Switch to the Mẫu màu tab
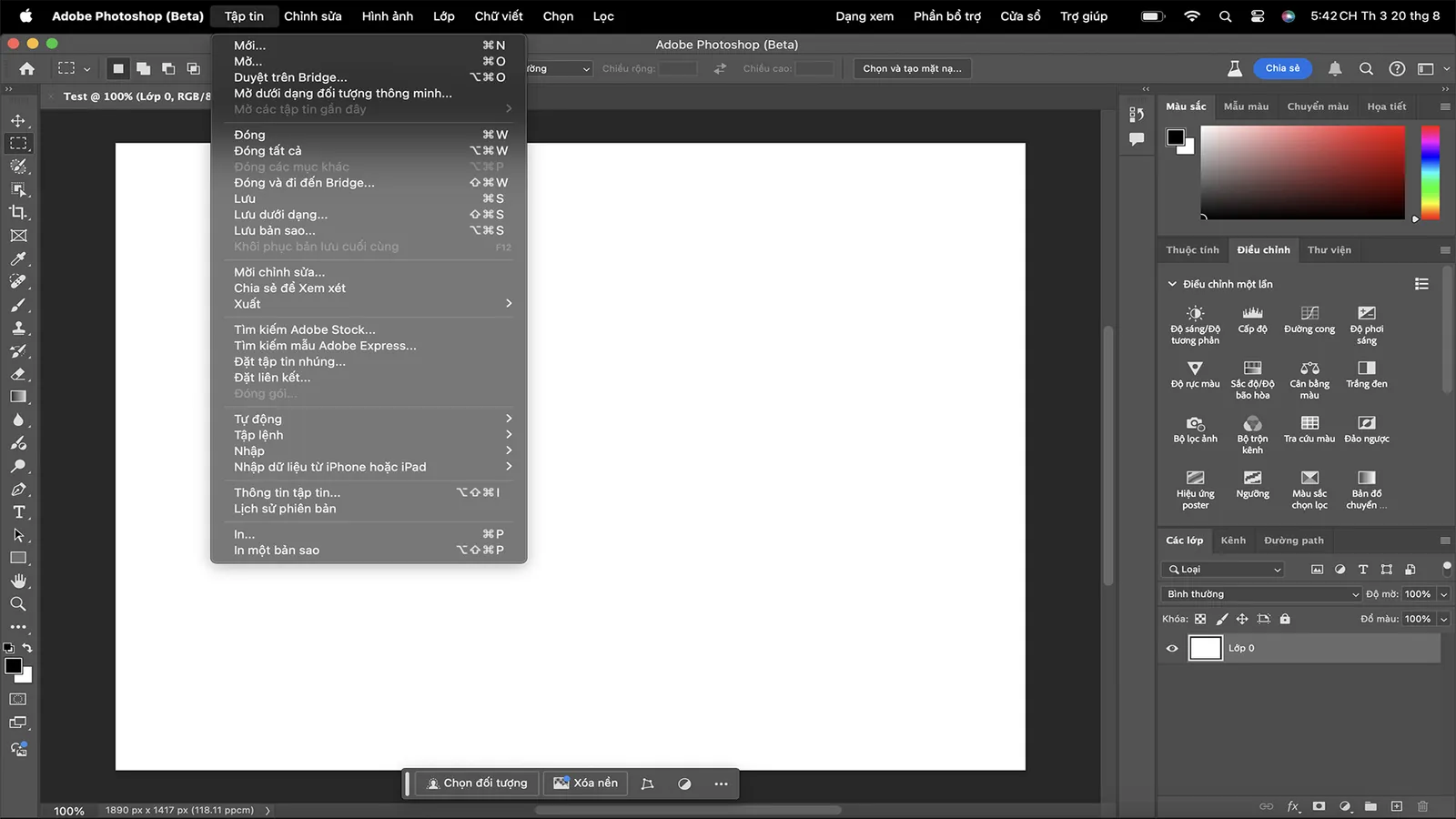Viewport: 1456px width, 819px height. point(1246,106)
